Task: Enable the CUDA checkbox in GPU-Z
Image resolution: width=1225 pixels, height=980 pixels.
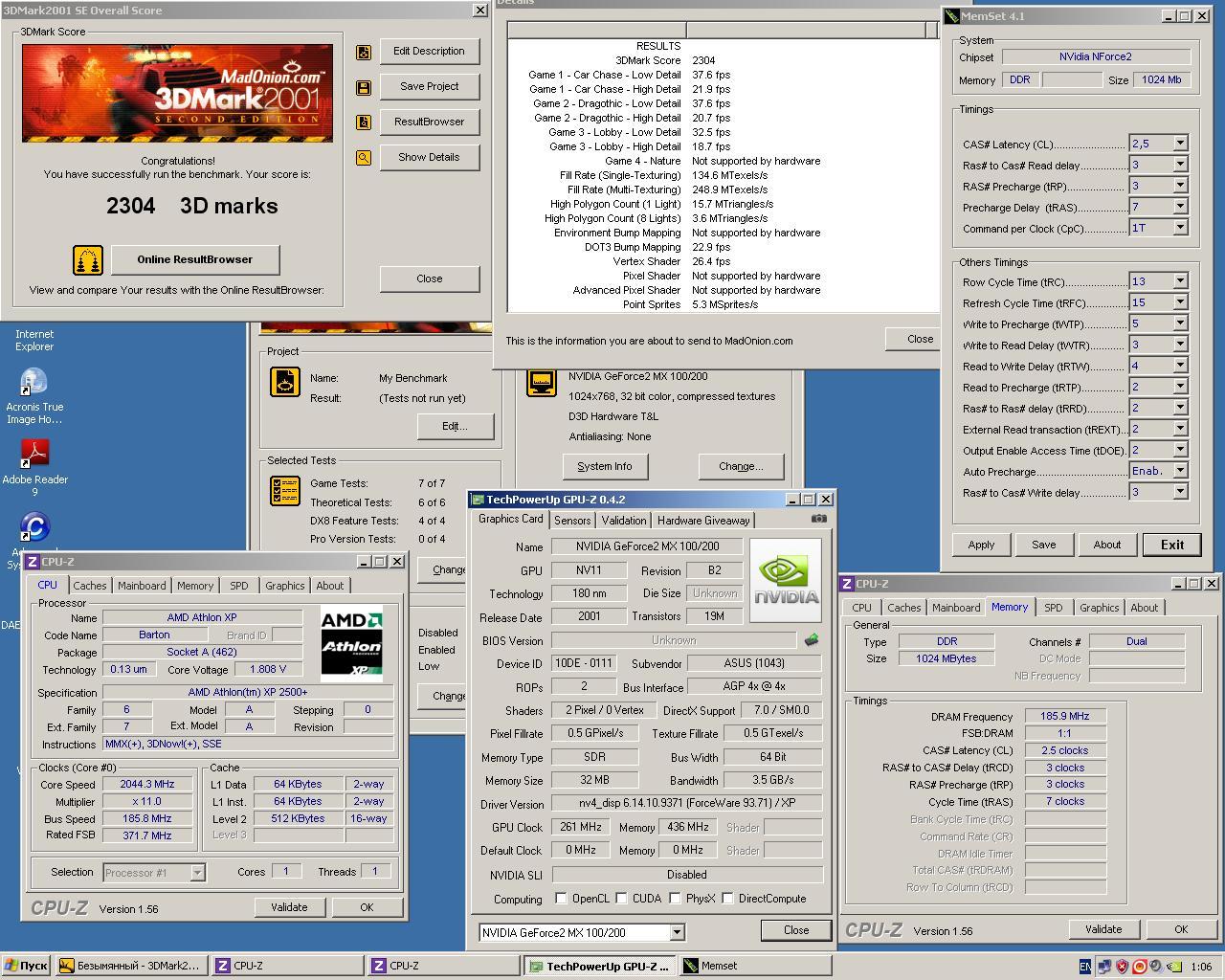Action: 621,899
